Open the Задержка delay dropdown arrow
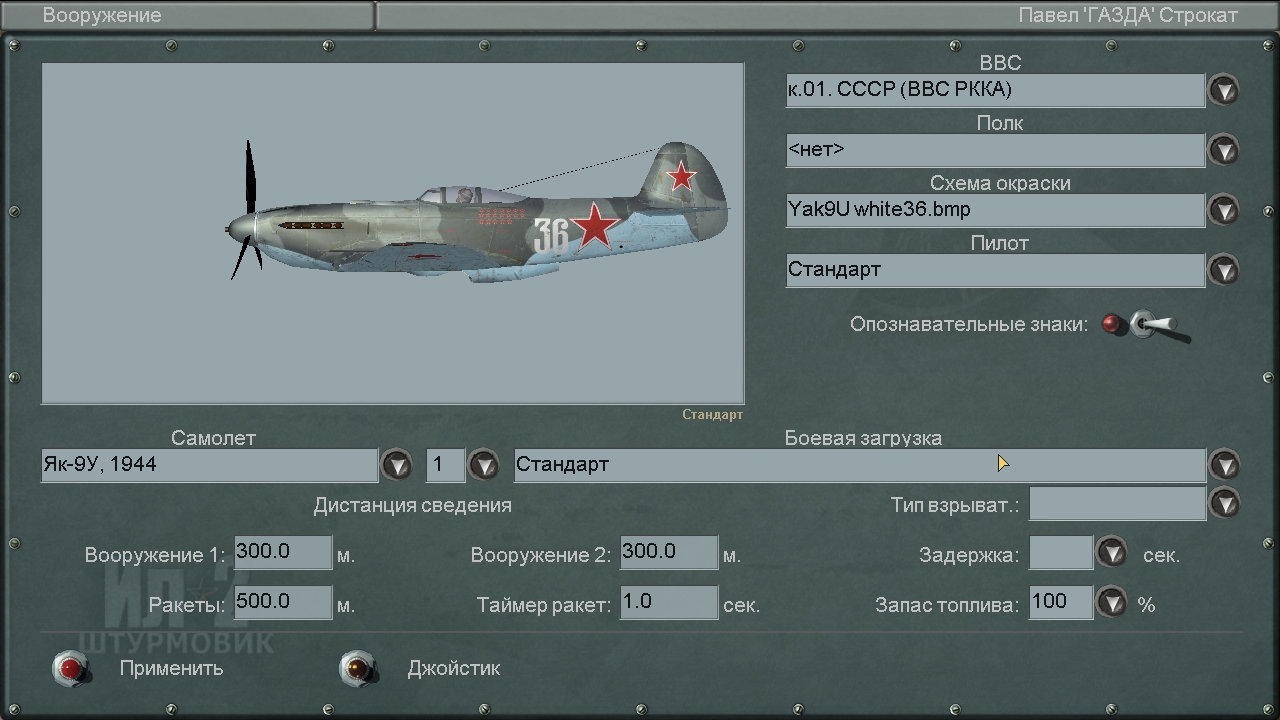 [1112, 552]
